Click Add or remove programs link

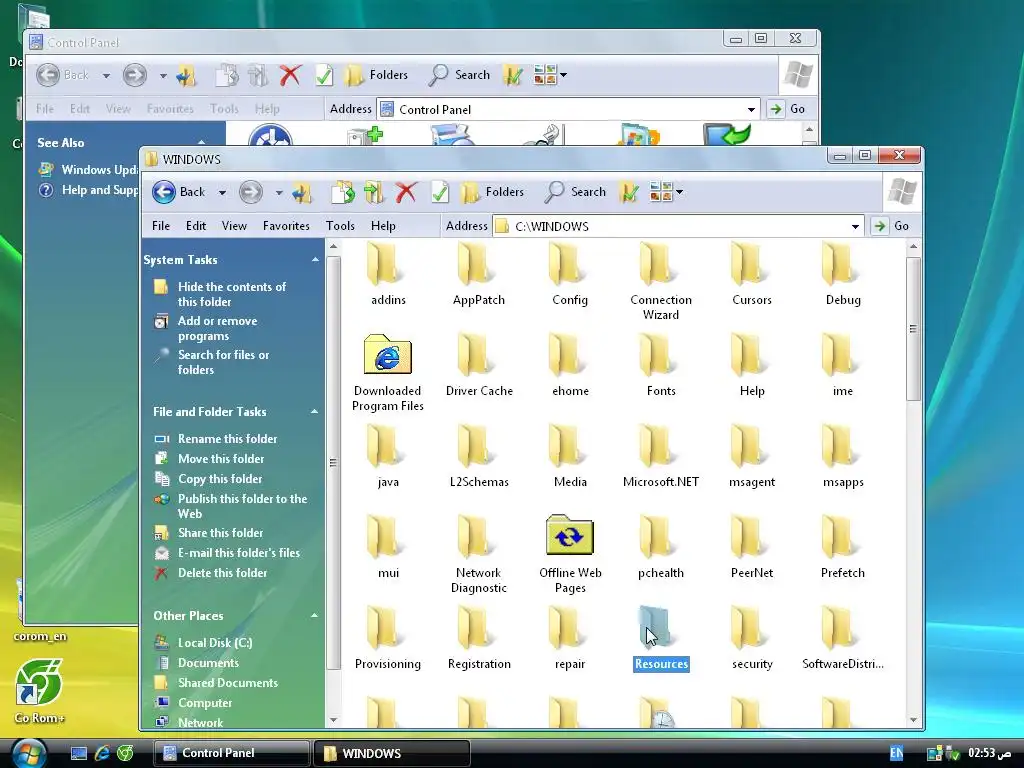pos(217,328)
